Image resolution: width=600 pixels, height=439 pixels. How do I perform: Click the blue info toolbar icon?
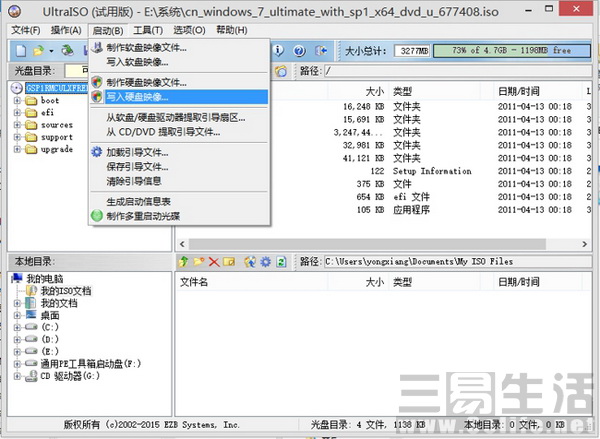click(279, 51)
